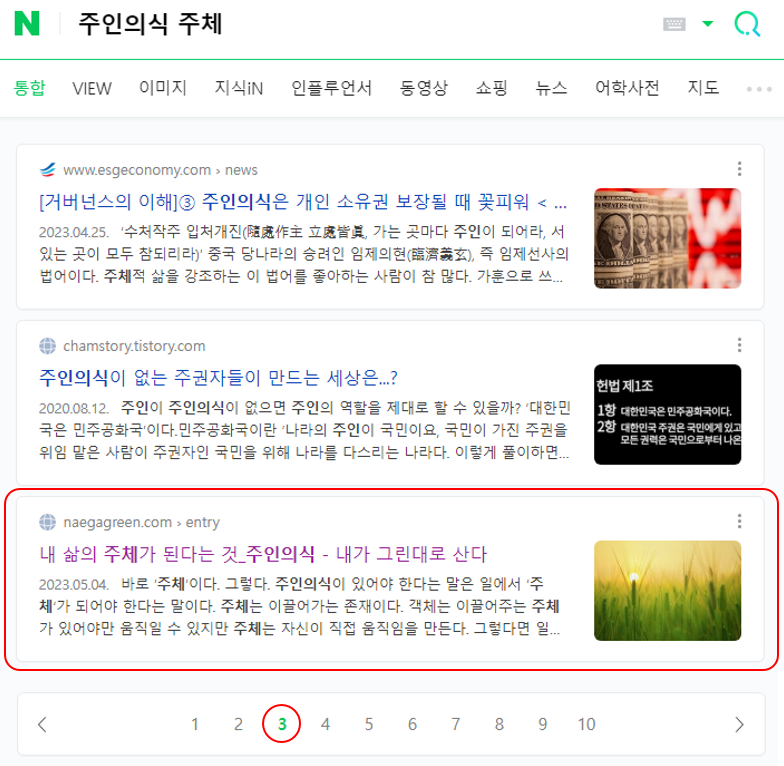Open 내 삶의 주체가 된다는 것 title
Image resolution: width=784 pixels, height=766 pixels.
click(x=263, y=554)
